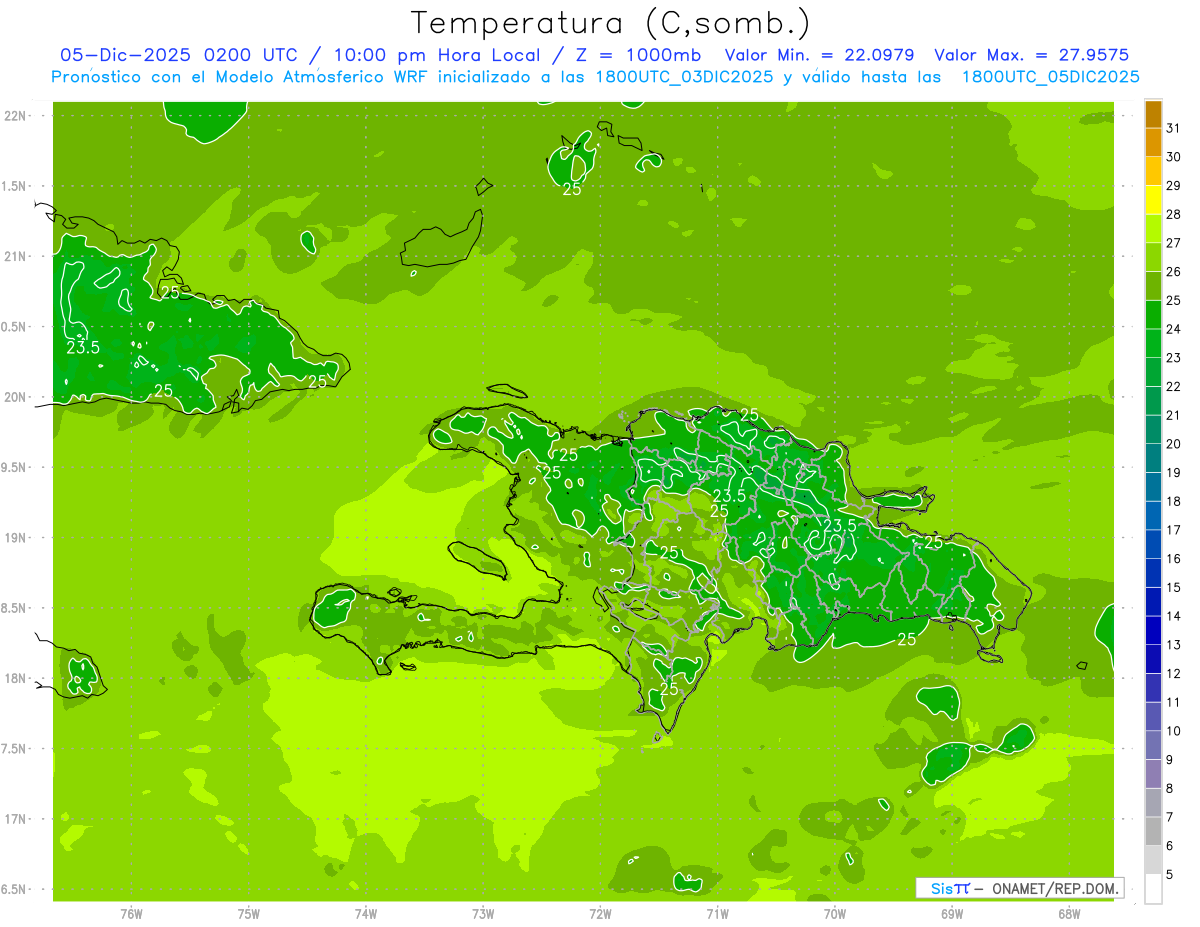Viewport: 1200px width, 927px height.
Task: Pick the yellow swatch between 28 and 29
Action: pyautogui.click(x=1153, y=200)
